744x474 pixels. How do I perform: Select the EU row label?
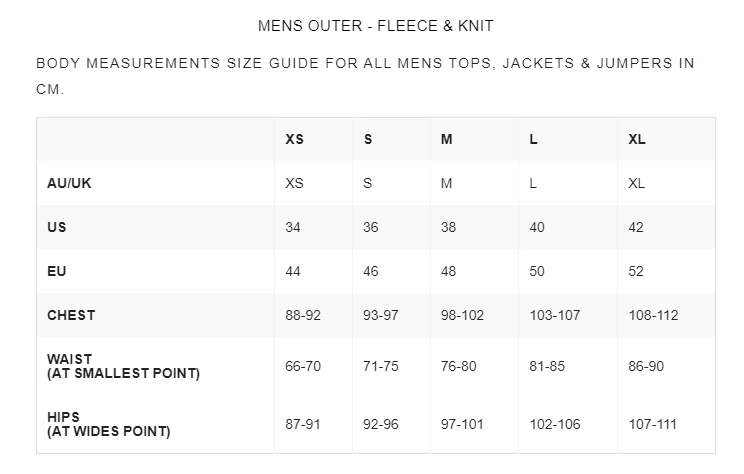[x=56, y=272]
